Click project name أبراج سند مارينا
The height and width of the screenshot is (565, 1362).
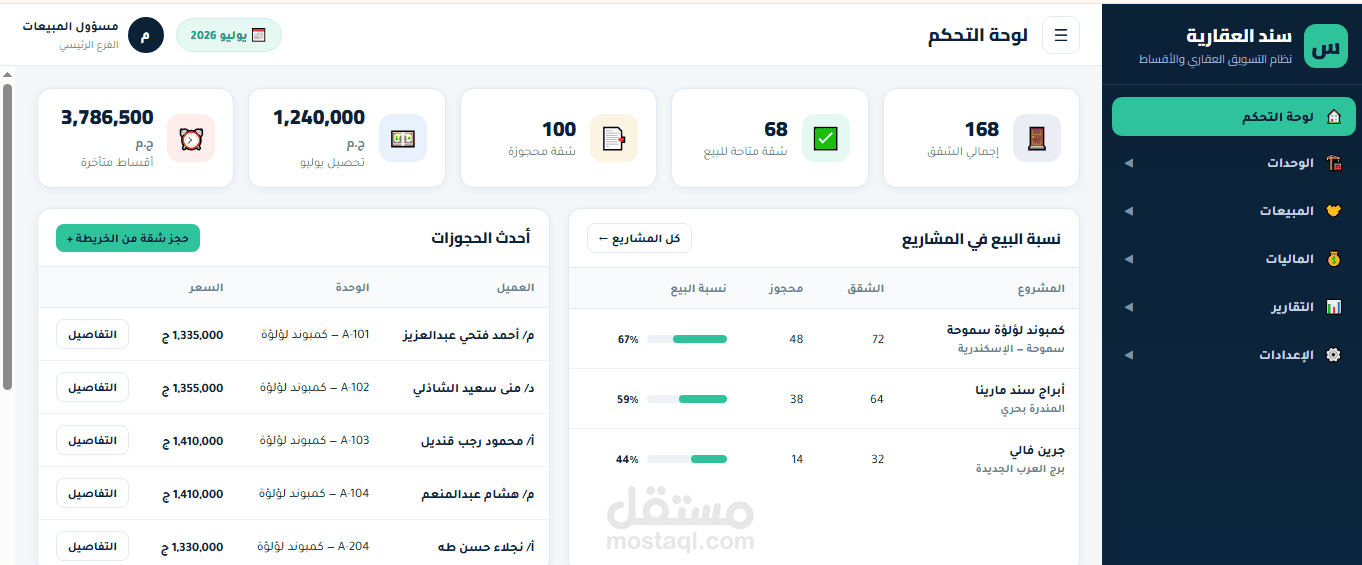point(1020,389)
